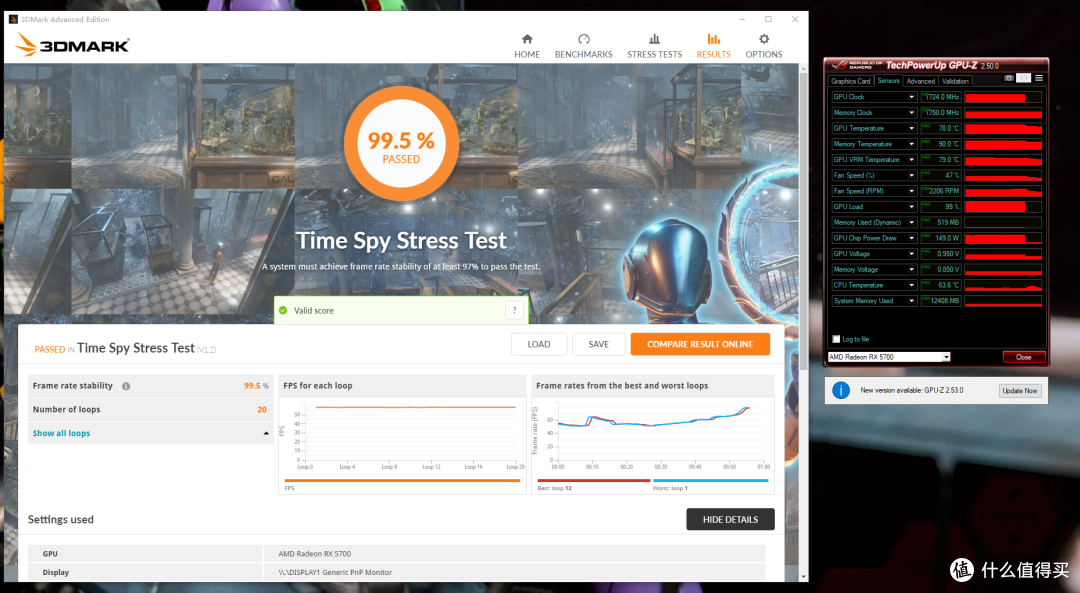This screenshot has height=593, width=1080.
Task: Open the Fan Speed (RPM) dropdown
Action: (x=911, y=191)
